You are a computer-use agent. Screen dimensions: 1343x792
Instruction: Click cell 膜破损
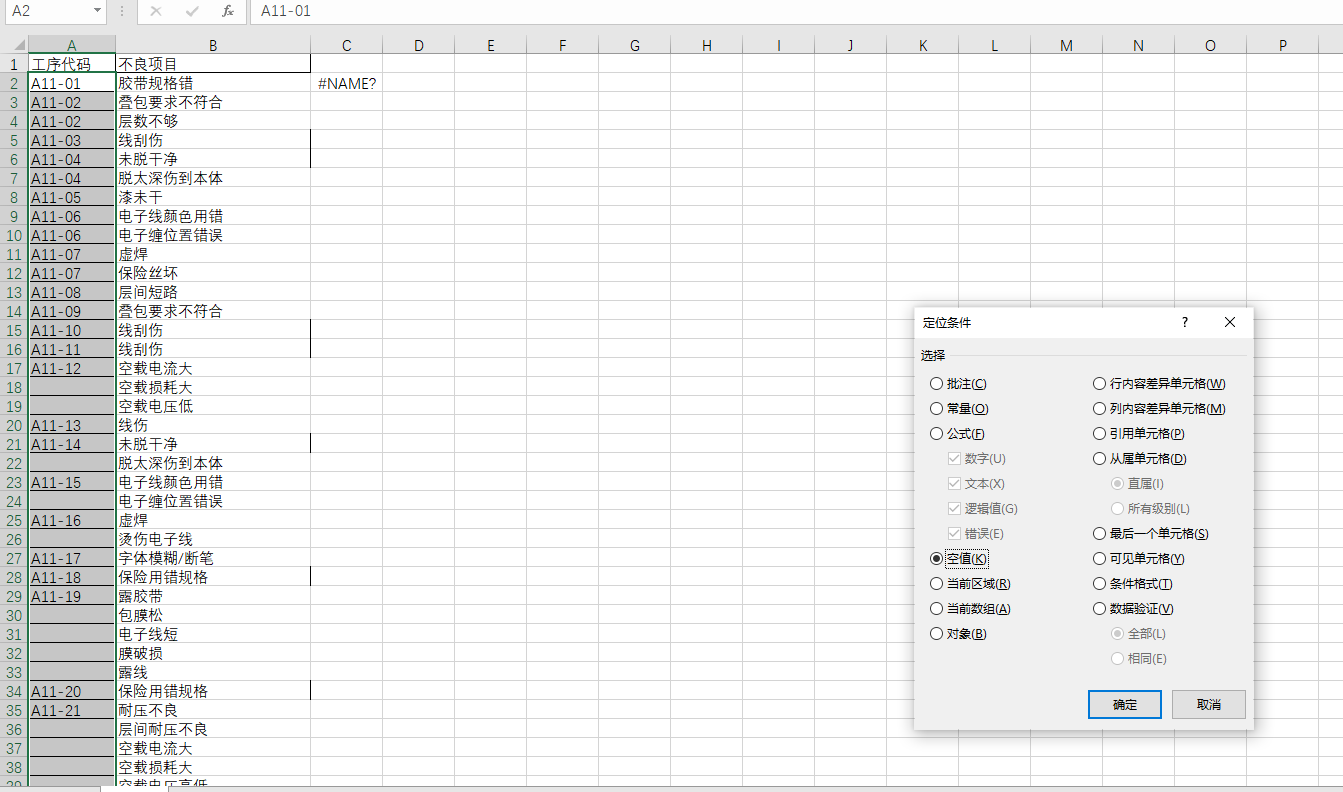(x=213, y=653)
